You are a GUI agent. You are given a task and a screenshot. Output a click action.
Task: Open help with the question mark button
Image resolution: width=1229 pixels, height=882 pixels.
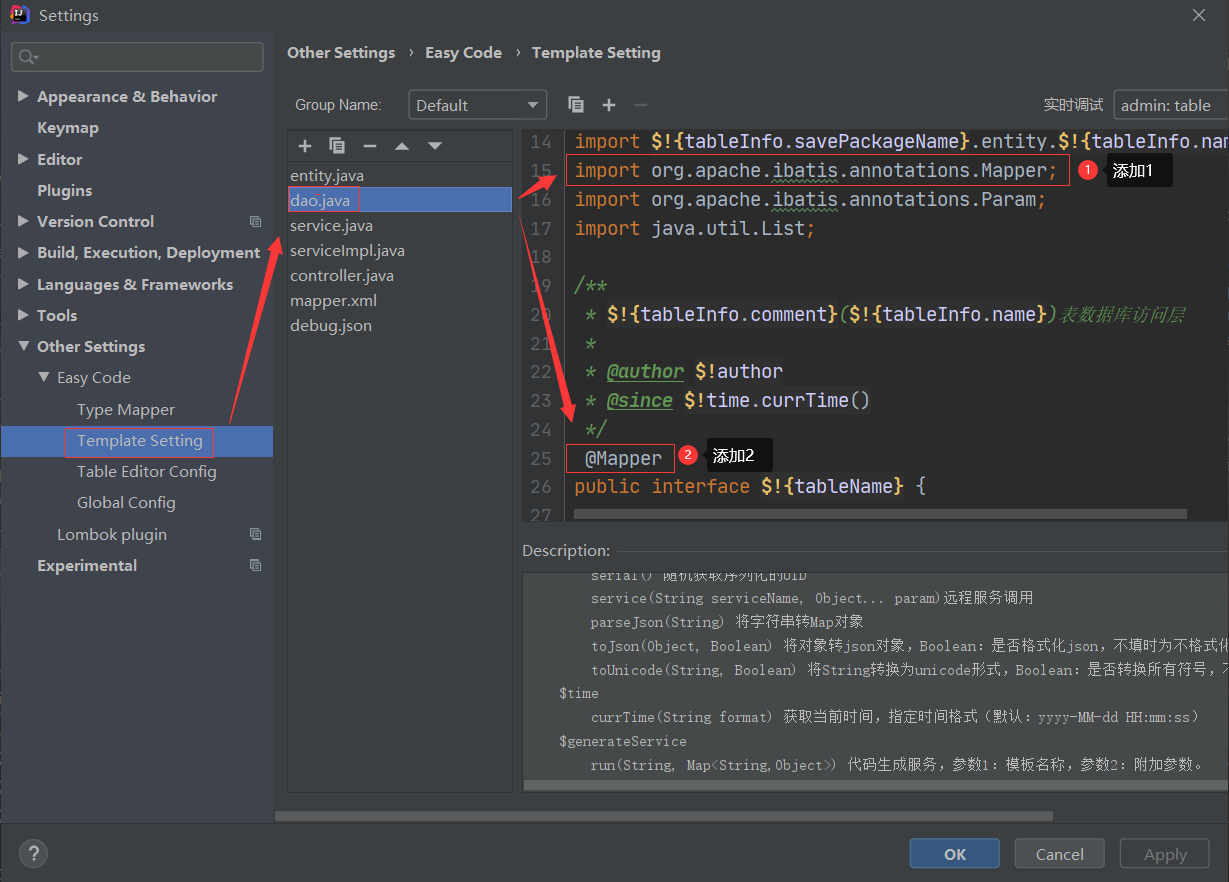click(x=33, y=853)
